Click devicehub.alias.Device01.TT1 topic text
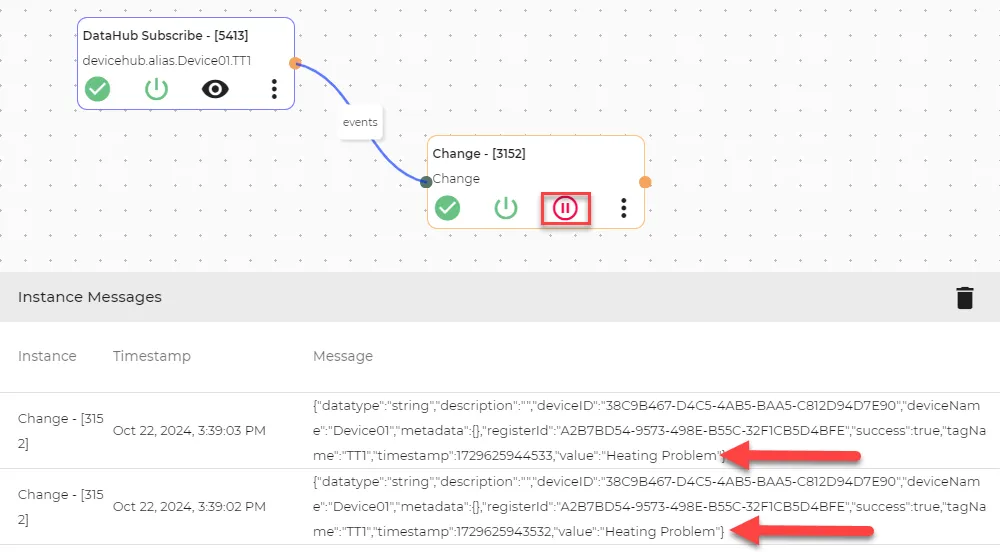The image size is (1000, 552). tap(166, 61)
